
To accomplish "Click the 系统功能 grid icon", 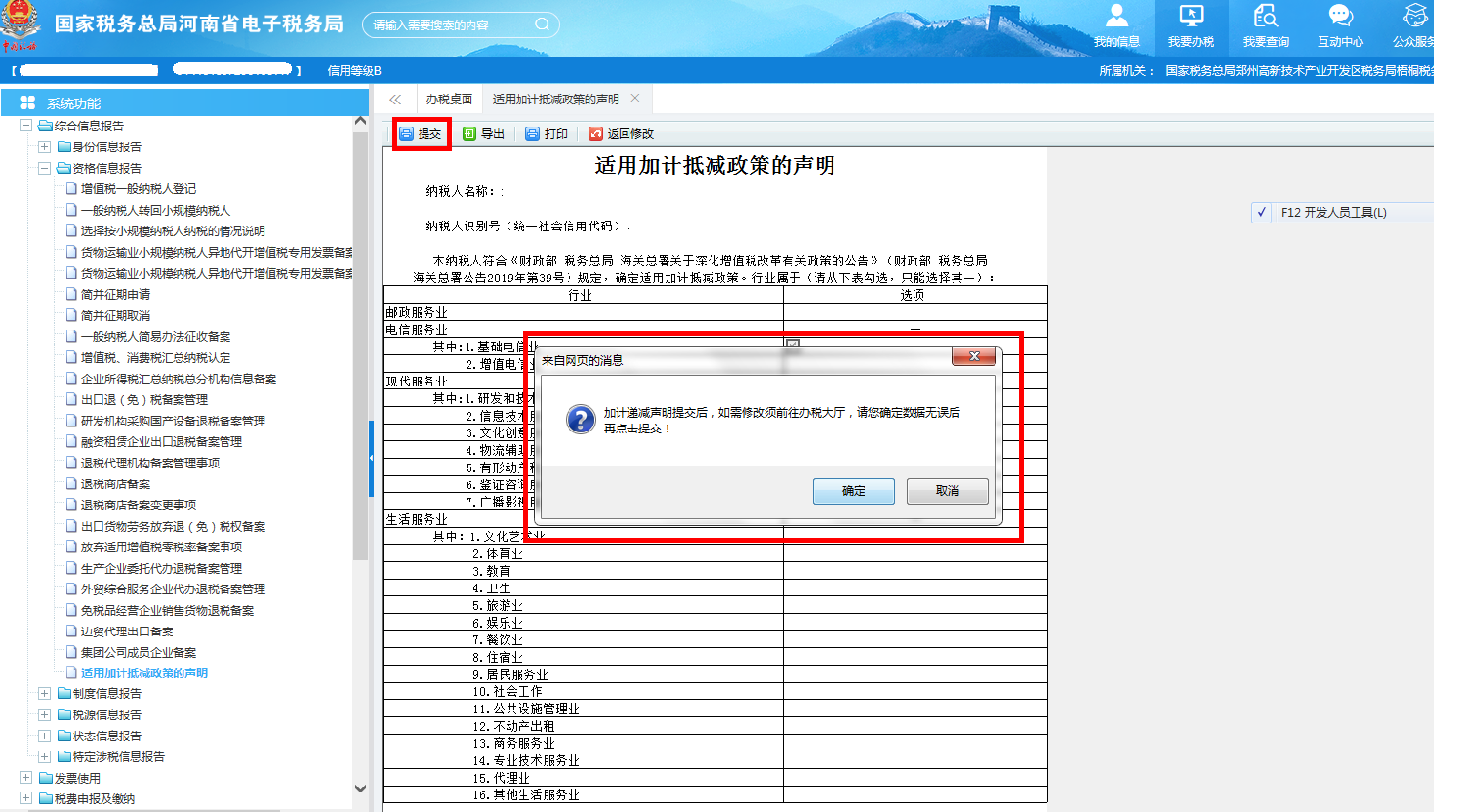I will click(27, 102).
